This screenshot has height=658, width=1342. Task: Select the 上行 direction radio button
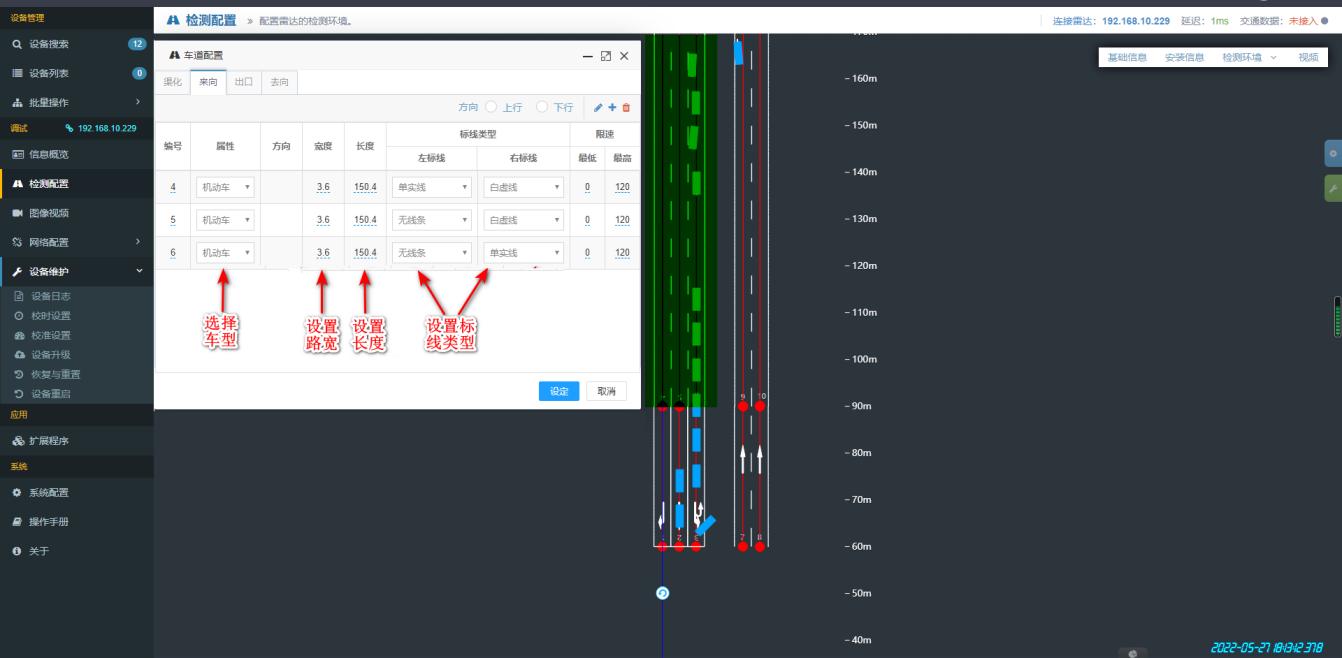491,107
